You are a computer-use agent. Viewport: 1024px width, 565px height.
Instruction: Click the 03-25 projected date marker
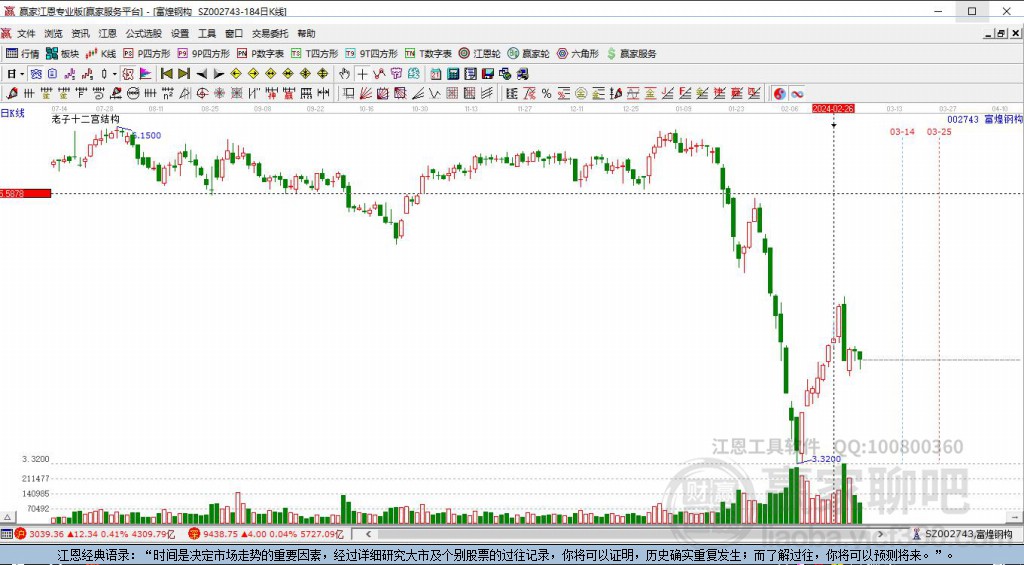(939, 132)
